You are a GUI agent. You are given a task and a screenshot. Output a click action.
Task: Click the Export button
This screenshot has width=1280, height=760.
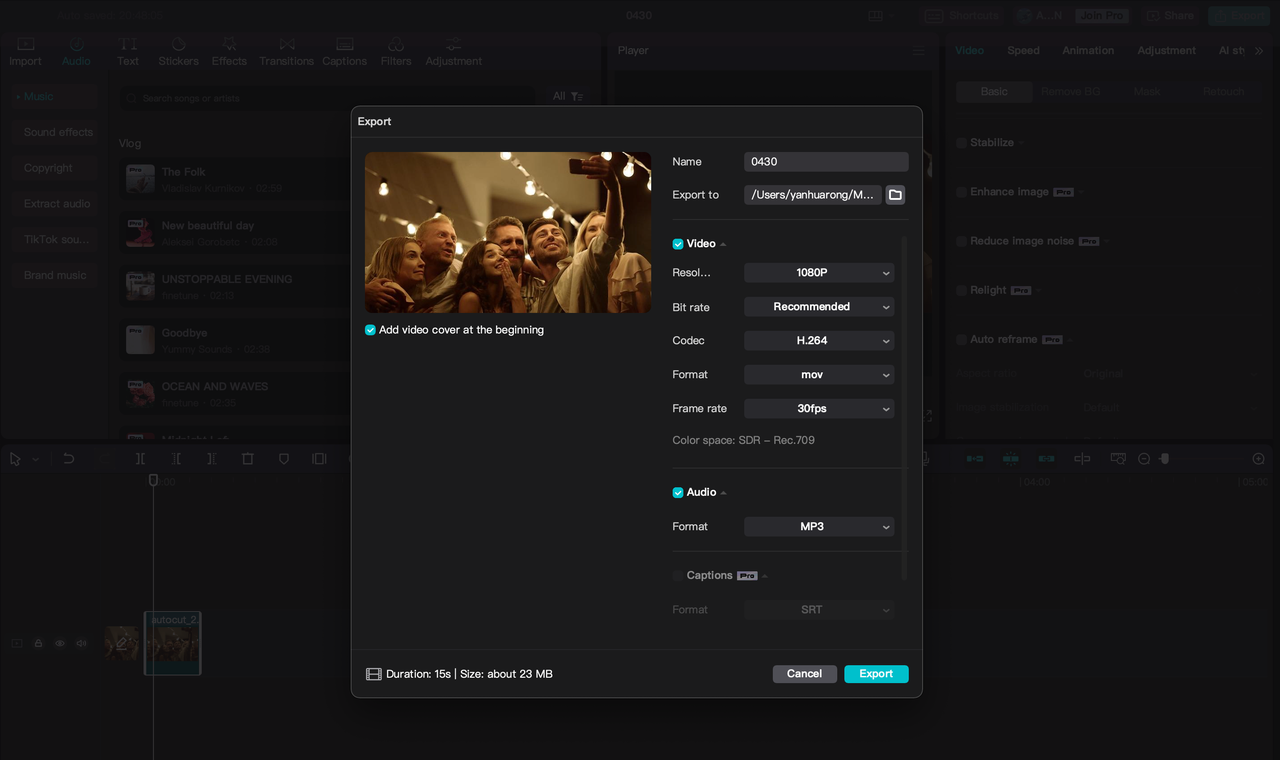coord(876,673)
